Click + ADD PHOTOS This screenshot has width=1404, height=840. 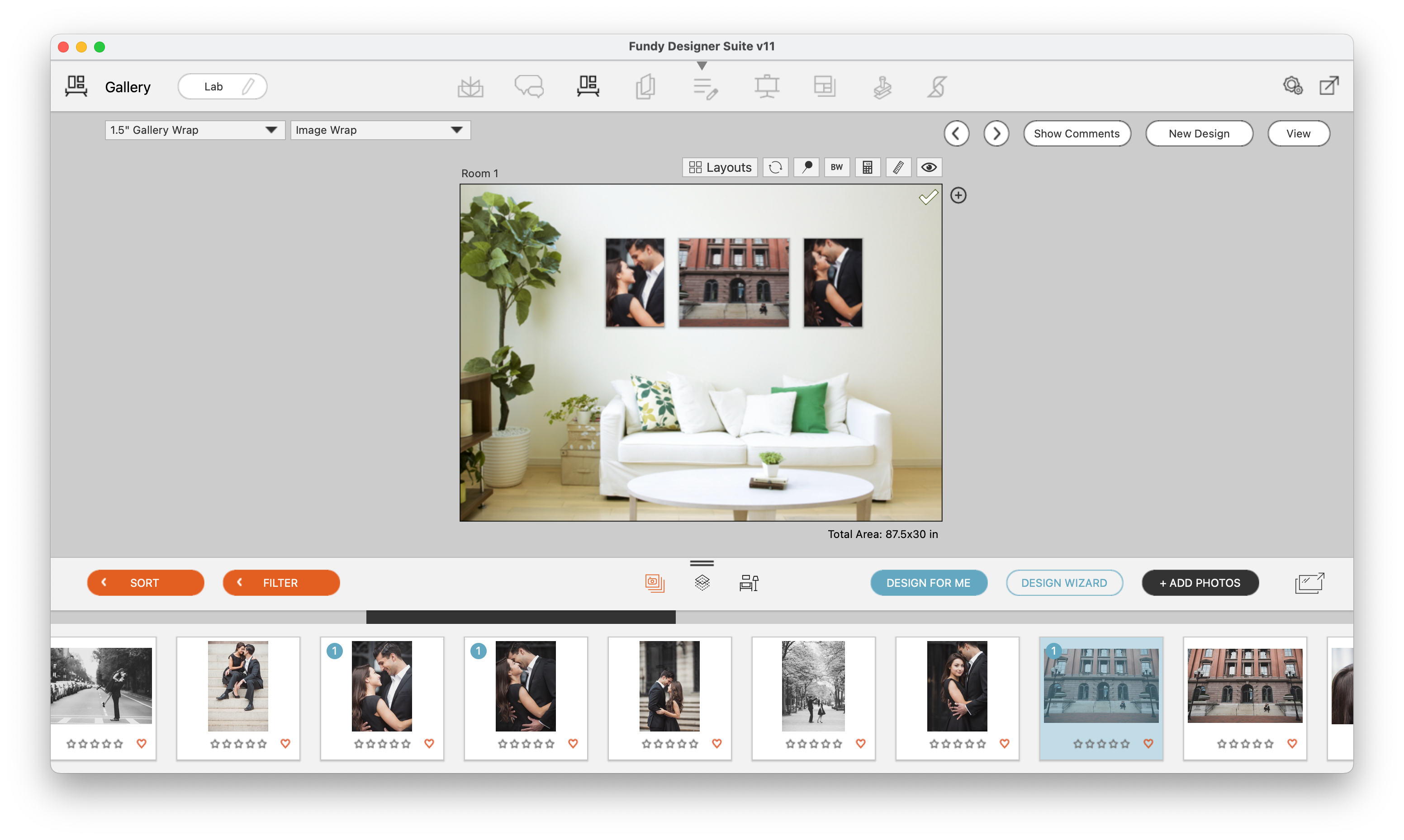(x=1200, y=582)
